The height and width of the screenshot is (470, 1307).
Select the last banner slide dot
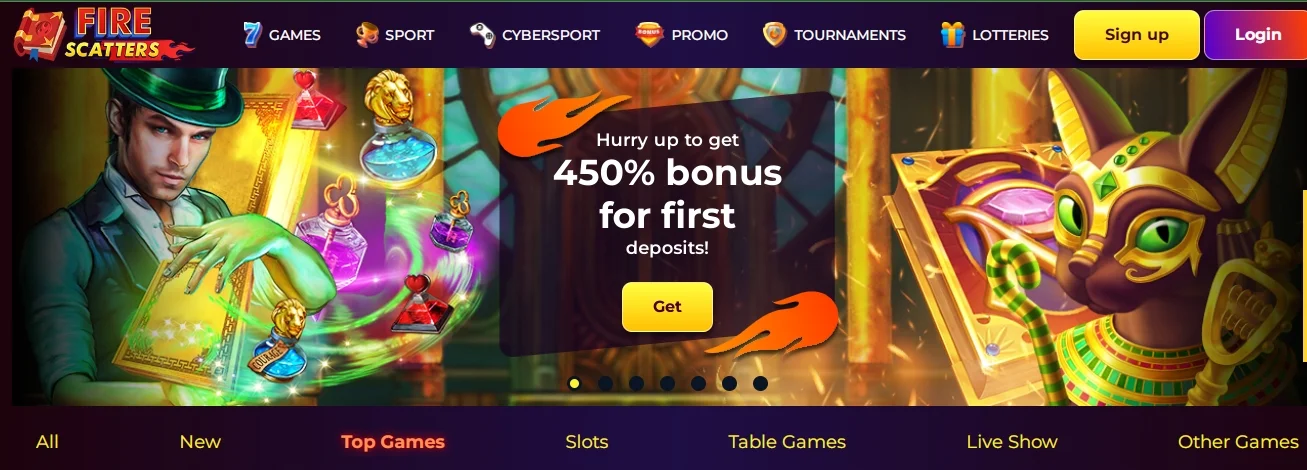pos(760,383)
